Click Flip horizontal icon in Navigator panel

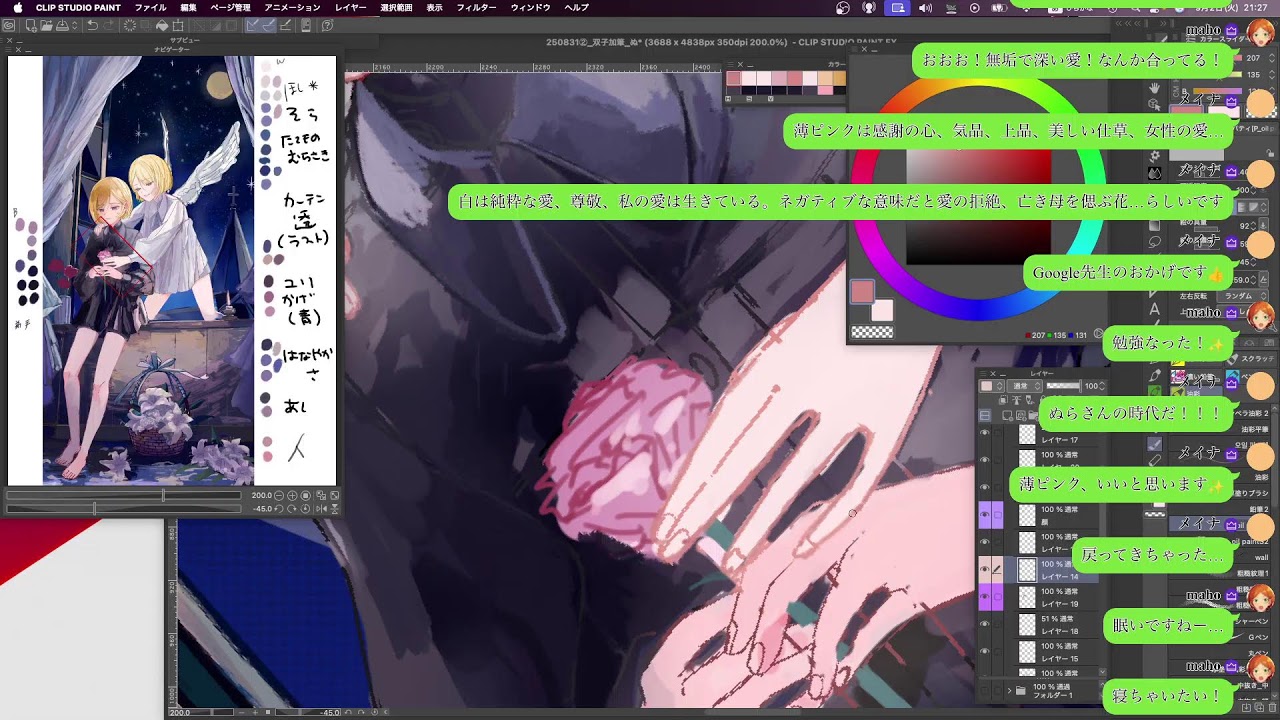coord(321,509)
